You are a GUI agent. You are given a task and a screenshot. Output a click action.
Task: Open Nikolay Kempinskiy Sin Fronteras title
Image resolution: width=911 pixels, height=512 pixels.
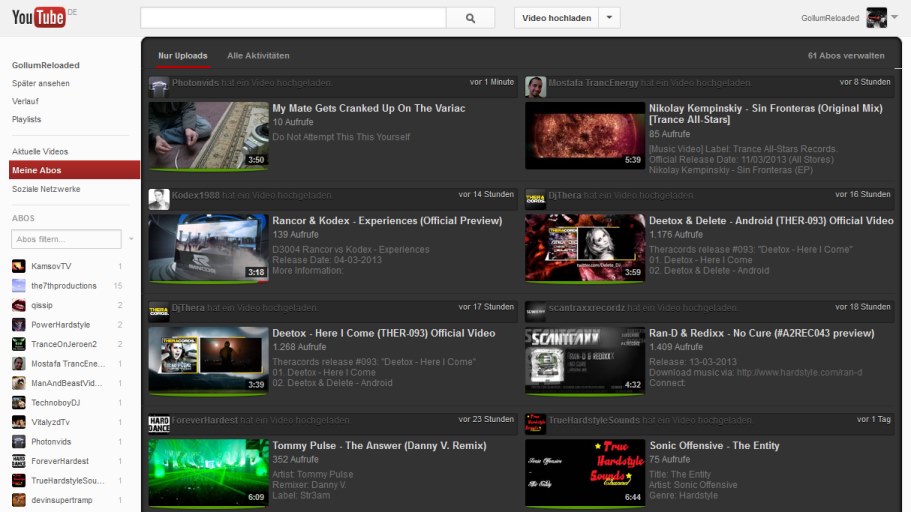click(765, 114)
